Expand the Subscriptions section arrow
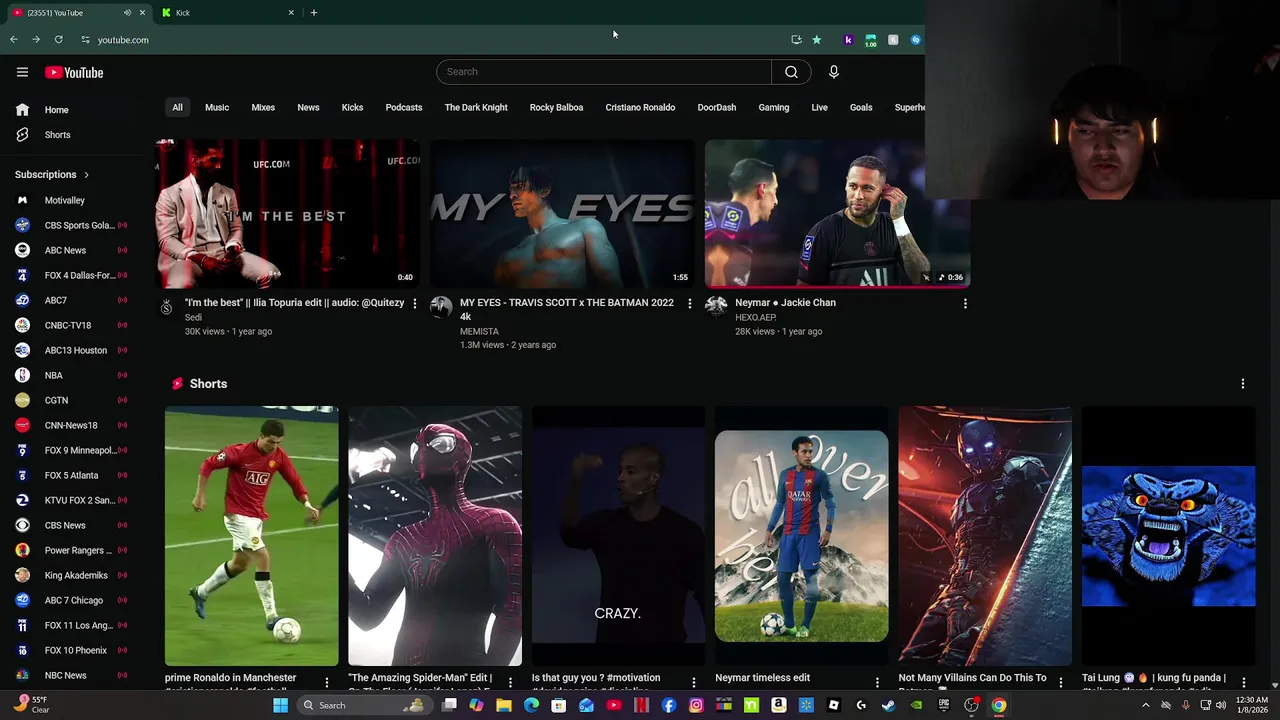Viewport: 1280px width, 720px height. click(x=86, y=175)
